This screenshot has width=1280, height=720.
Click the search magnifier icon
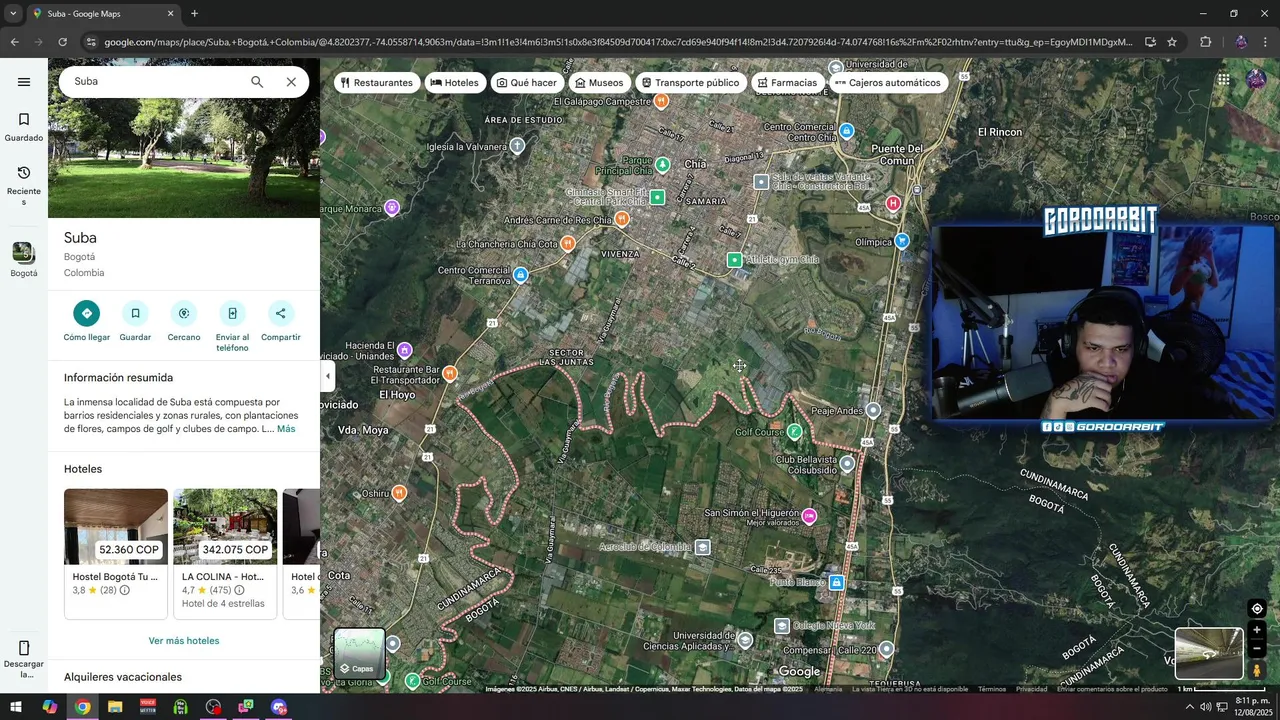click(257, 82)
